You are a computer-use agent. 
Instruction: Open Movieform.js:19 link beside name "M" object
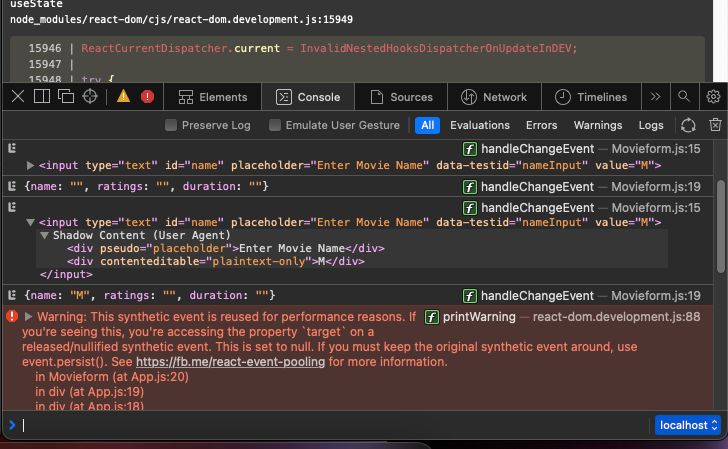[x=656, y=296]
